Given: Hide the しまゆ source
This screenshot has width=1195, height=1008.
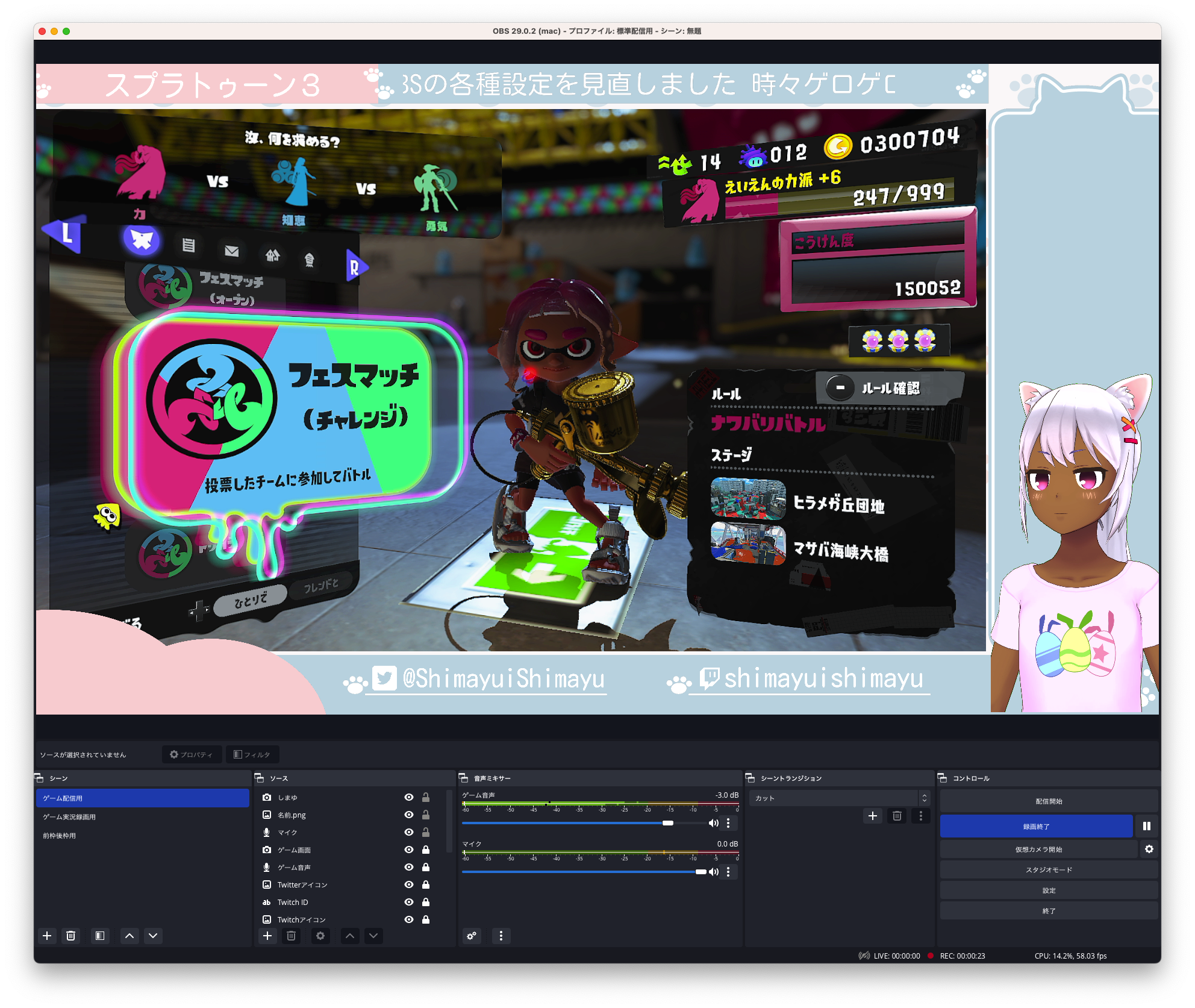Looking at the screenshot, I should pos(409,797).
